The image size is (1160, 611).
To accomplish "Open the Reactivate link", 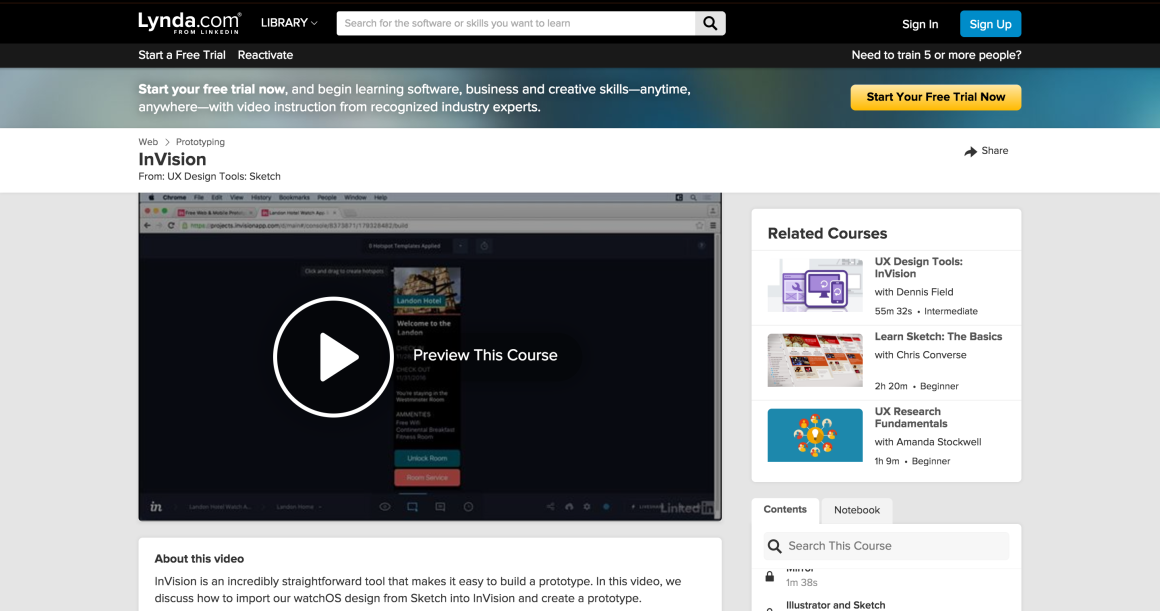I will point(265,55).
